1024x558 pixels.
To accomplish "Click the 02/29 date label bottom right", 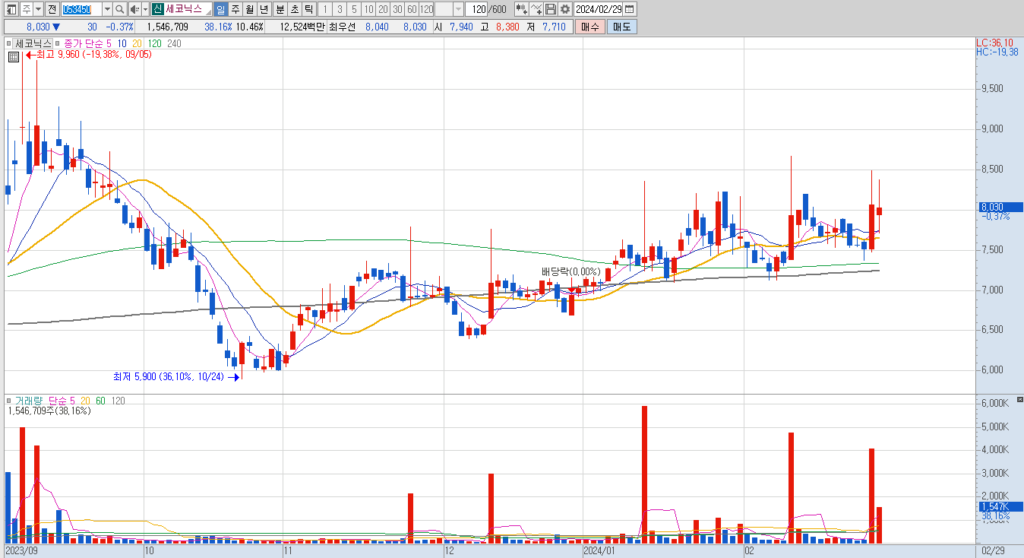I will pyautogui.click(x=993, y=551).
